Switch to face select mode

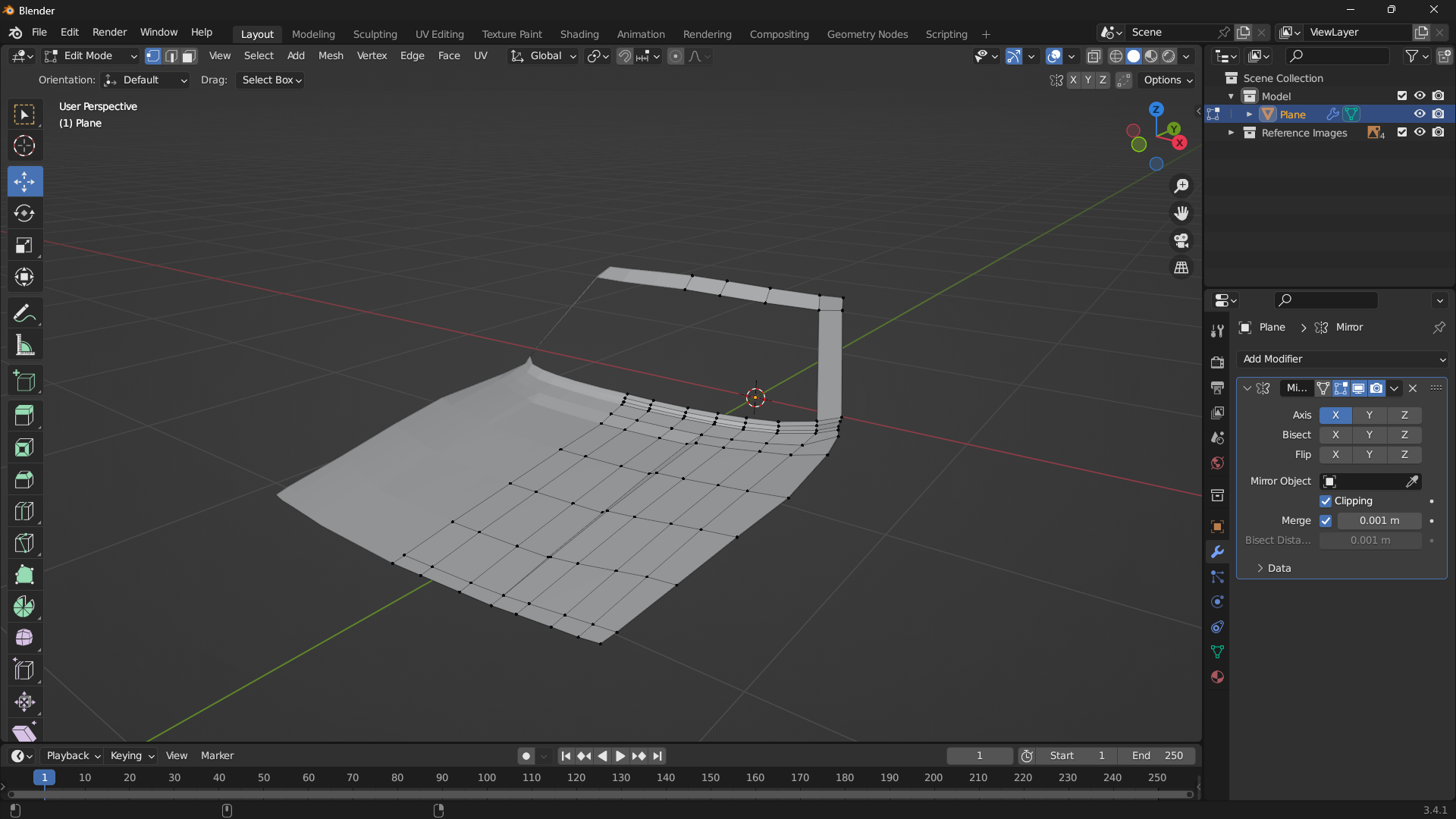pyautogui.click(x=190, y=56)
